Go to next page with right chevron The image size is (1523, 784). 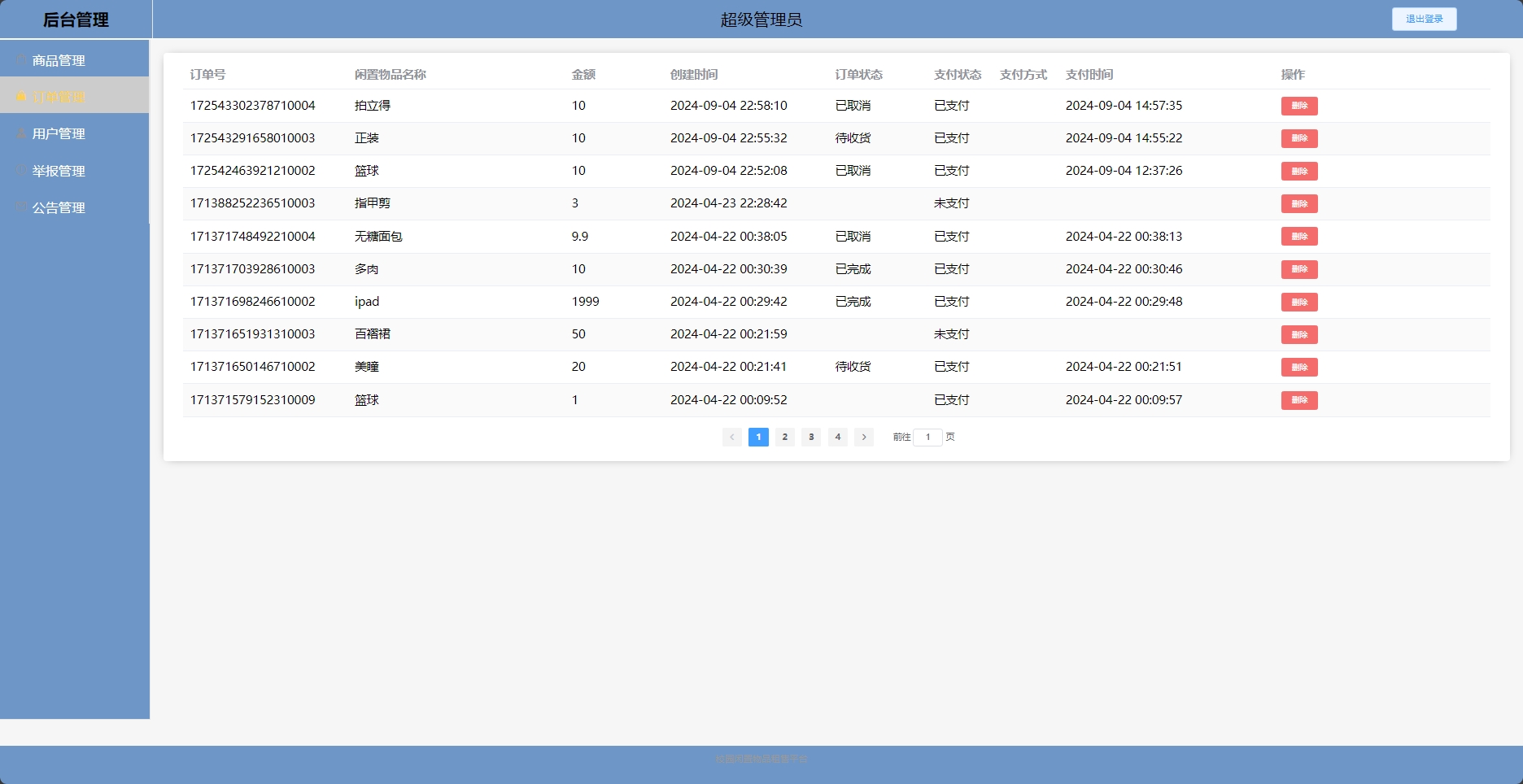click(863, 437)
